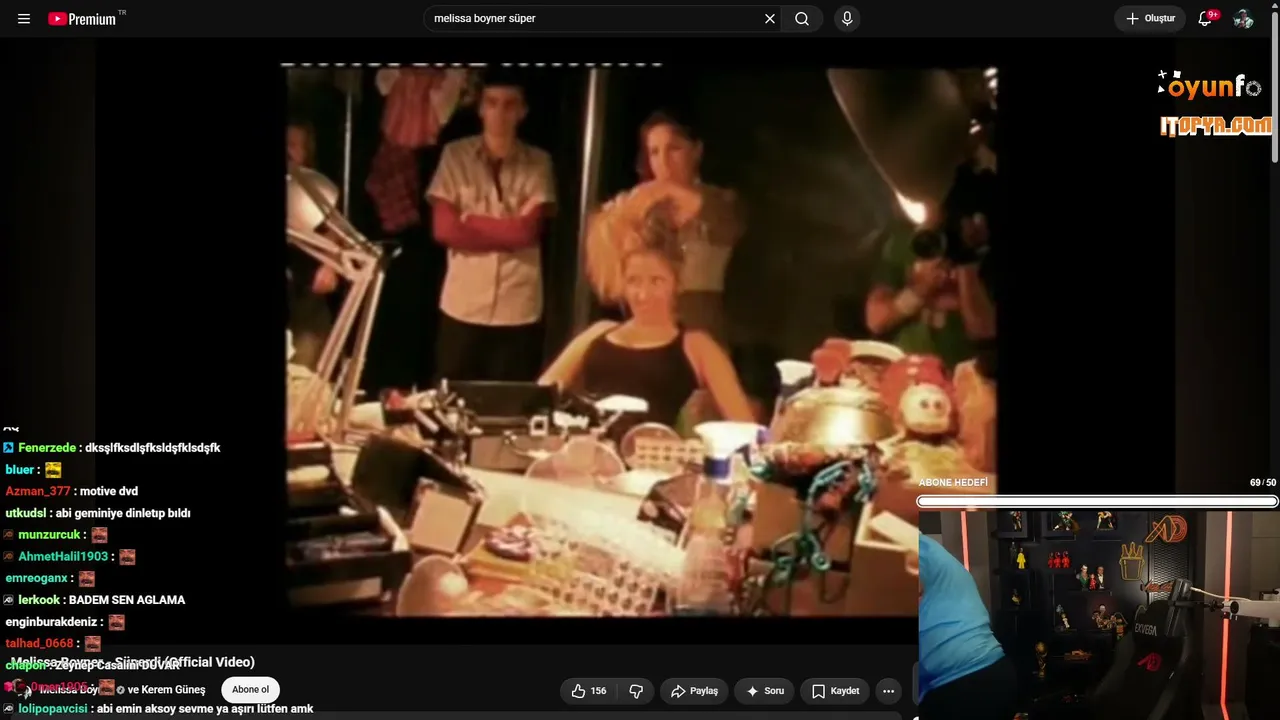Click the badge icon beside Fenerzede
1280x720 pixels.
tap(9, 448)
